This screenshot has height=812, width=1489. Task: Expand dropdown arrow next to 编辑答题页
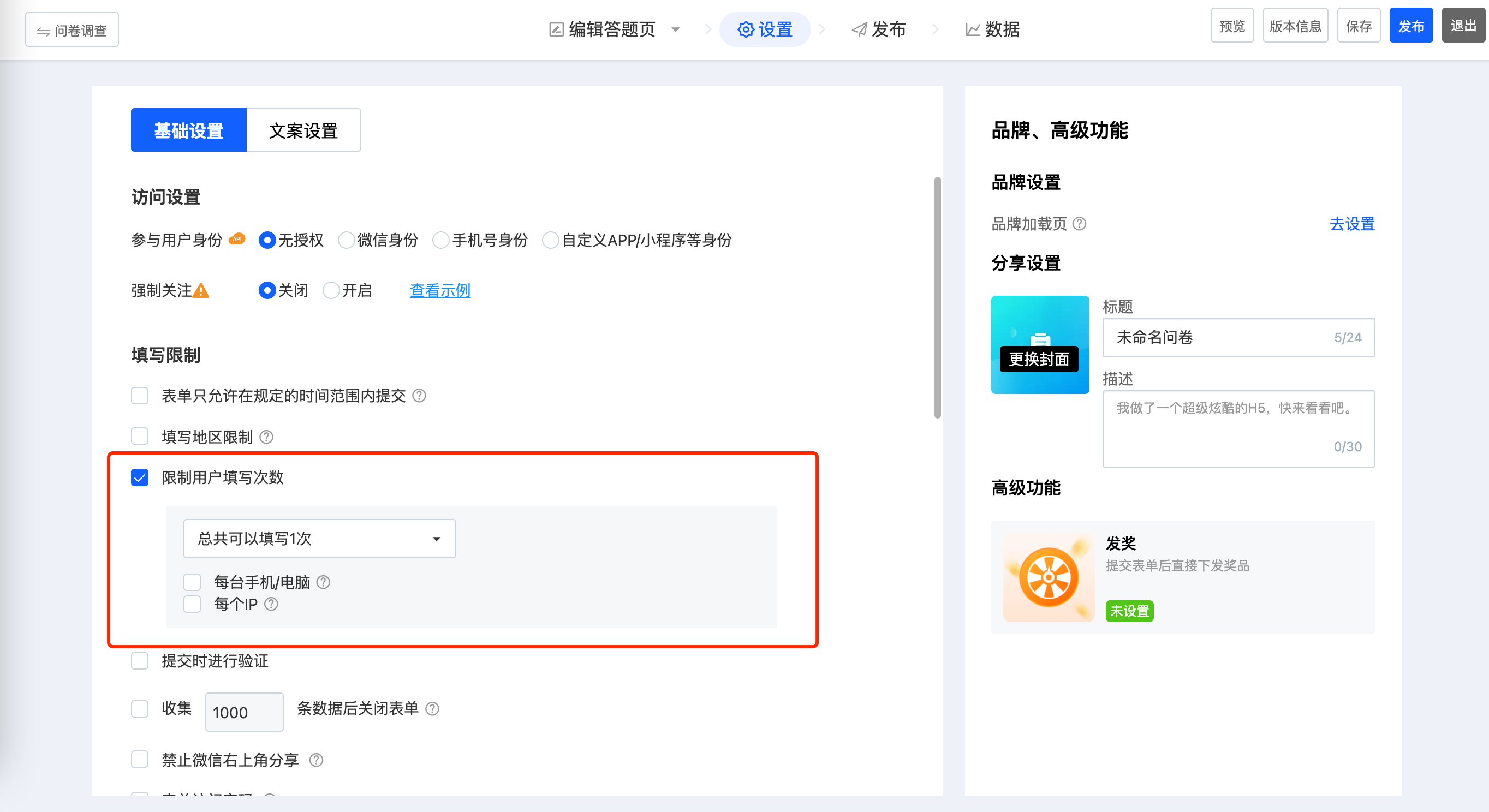coord(675,29)
